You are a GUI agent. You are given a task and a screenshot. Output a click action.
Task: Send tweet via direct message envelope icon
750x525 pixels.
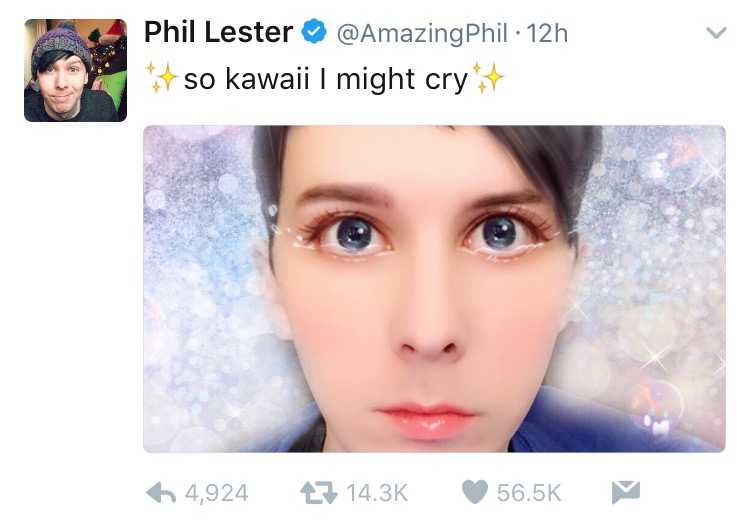point(624,492)
